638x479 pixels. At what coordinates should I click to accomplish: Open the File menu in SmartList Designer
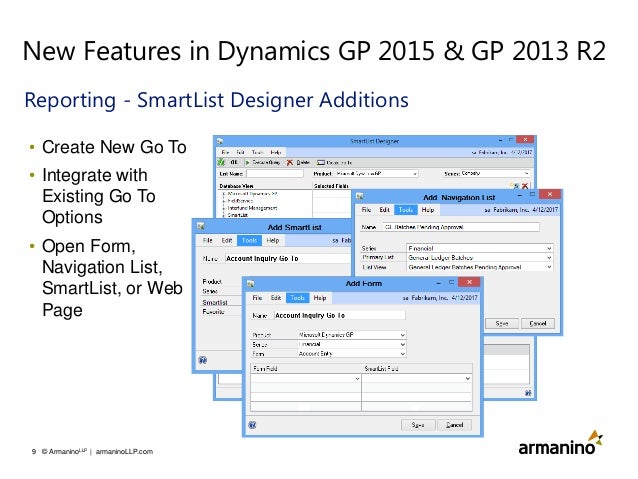pyautogui.click(x=225, y=152)
